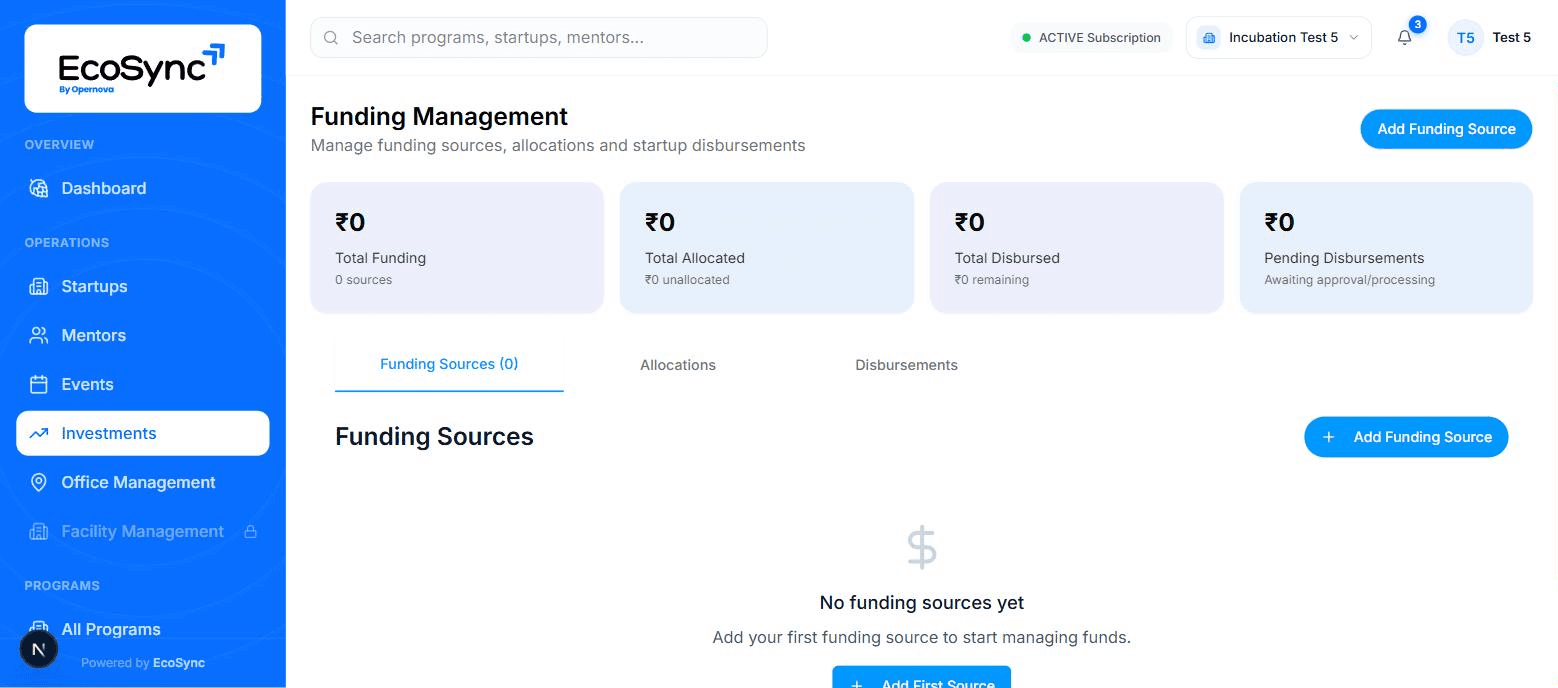Click the Funding Management heading
The image size is (1558, 688).
pos(439,116)
